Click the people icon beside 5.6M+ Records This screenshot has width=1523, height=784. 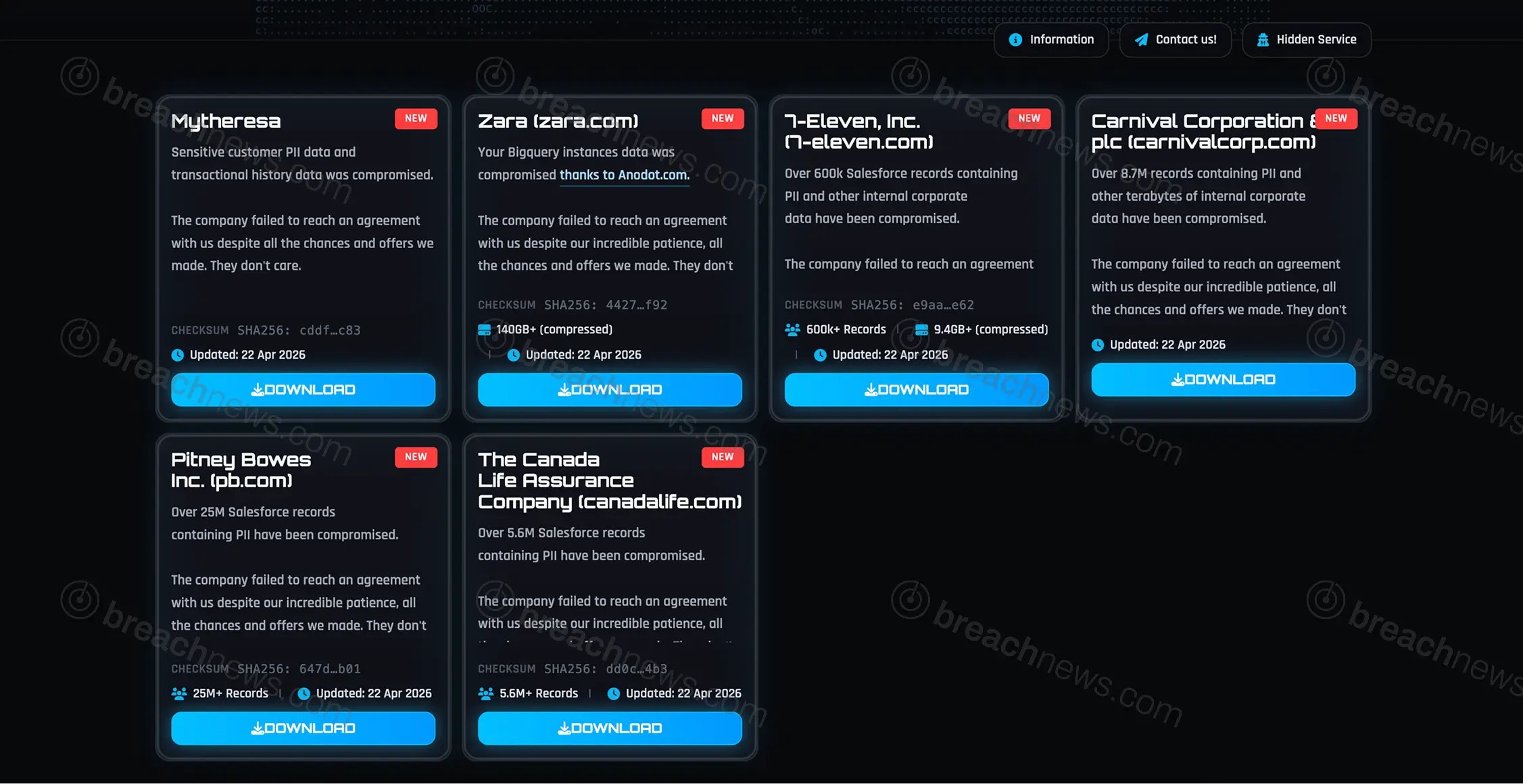point(486,693)
